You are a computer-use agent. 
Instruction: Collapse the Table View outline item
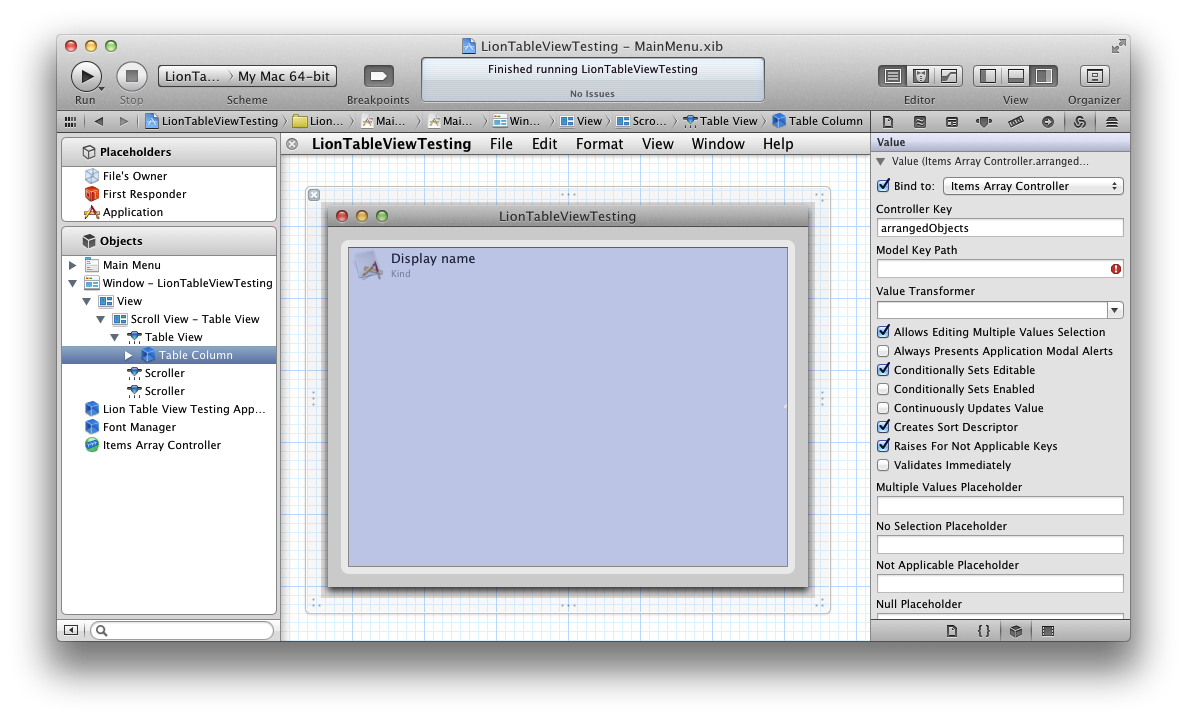[115, 337]
